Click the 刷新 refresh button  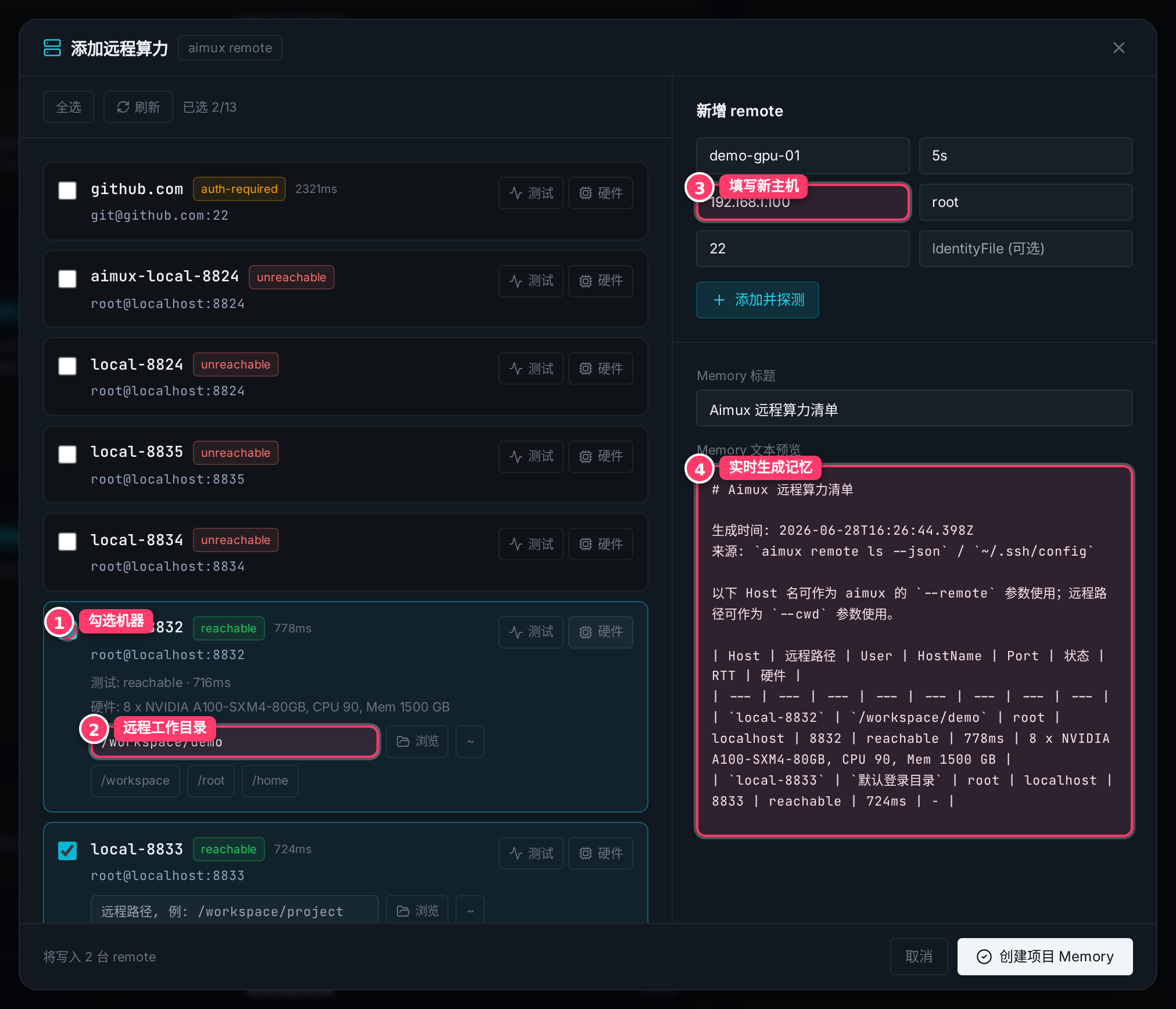click(x=138, y=107)
